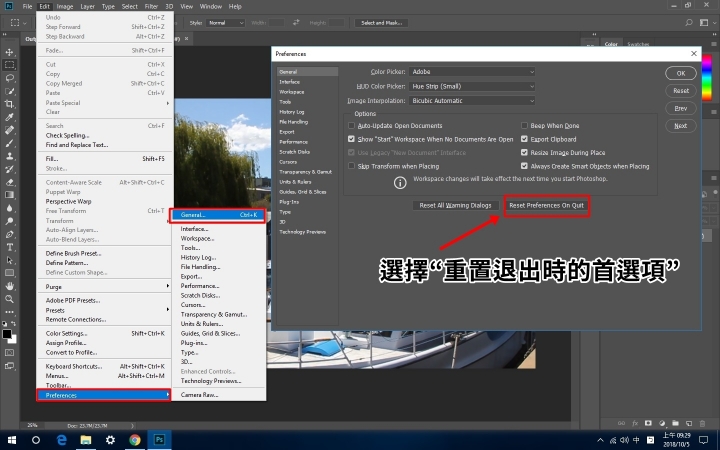This screenshot has width=720, height=450.
Task: Select the Clone Stamp tool
Action: (x=9, y=156)
